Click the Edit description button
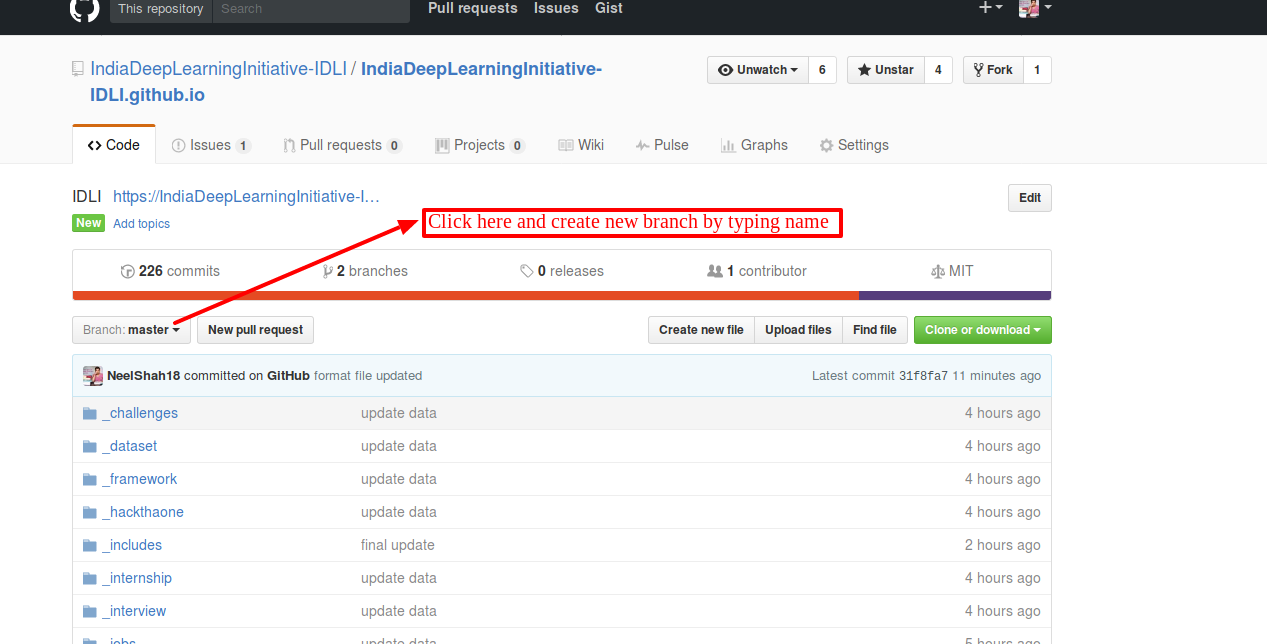Screen dimensions: 1267x644 pos(1030,198)
